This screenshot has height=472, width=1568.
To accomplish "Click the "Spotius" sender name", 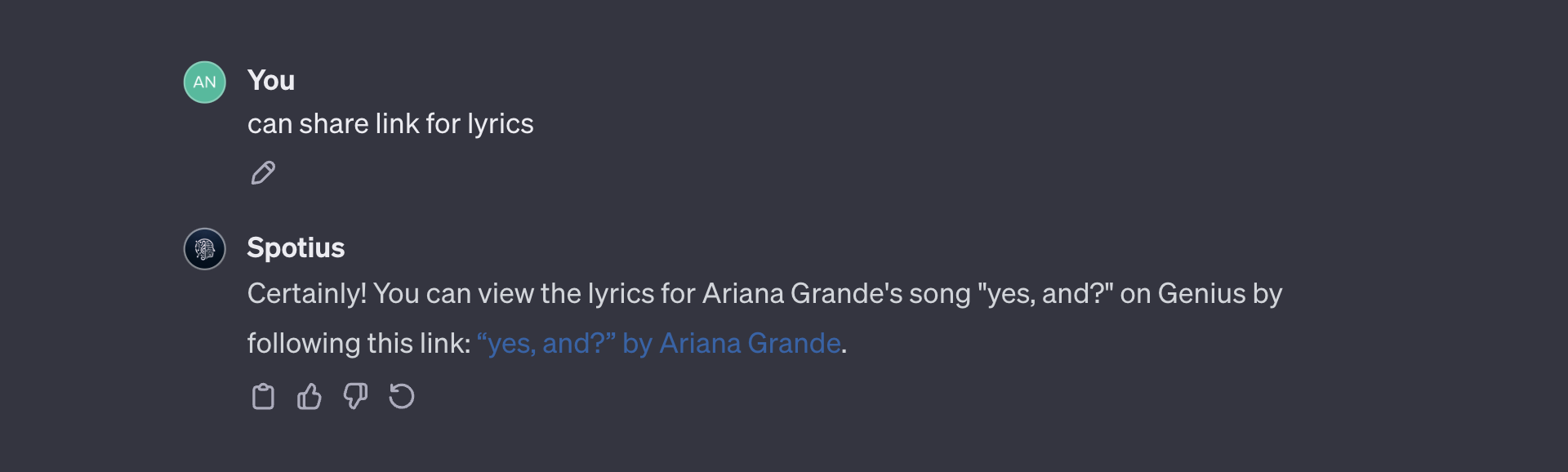I will tap(296, 247).
